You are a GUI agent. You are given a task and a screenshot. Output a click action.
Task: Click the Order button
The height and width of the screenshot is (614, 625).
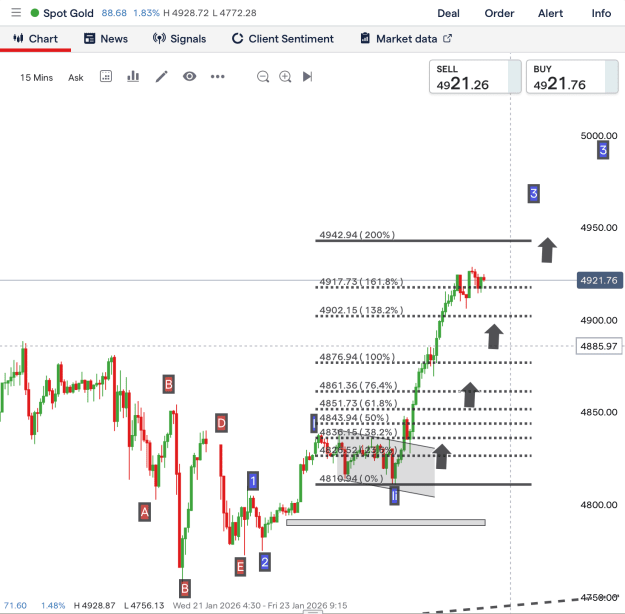pyautogui.click(x=499, y=13)
